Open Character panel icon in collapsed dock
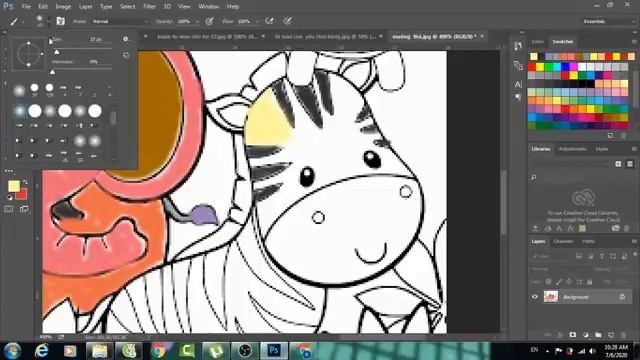 click(518, 84)
